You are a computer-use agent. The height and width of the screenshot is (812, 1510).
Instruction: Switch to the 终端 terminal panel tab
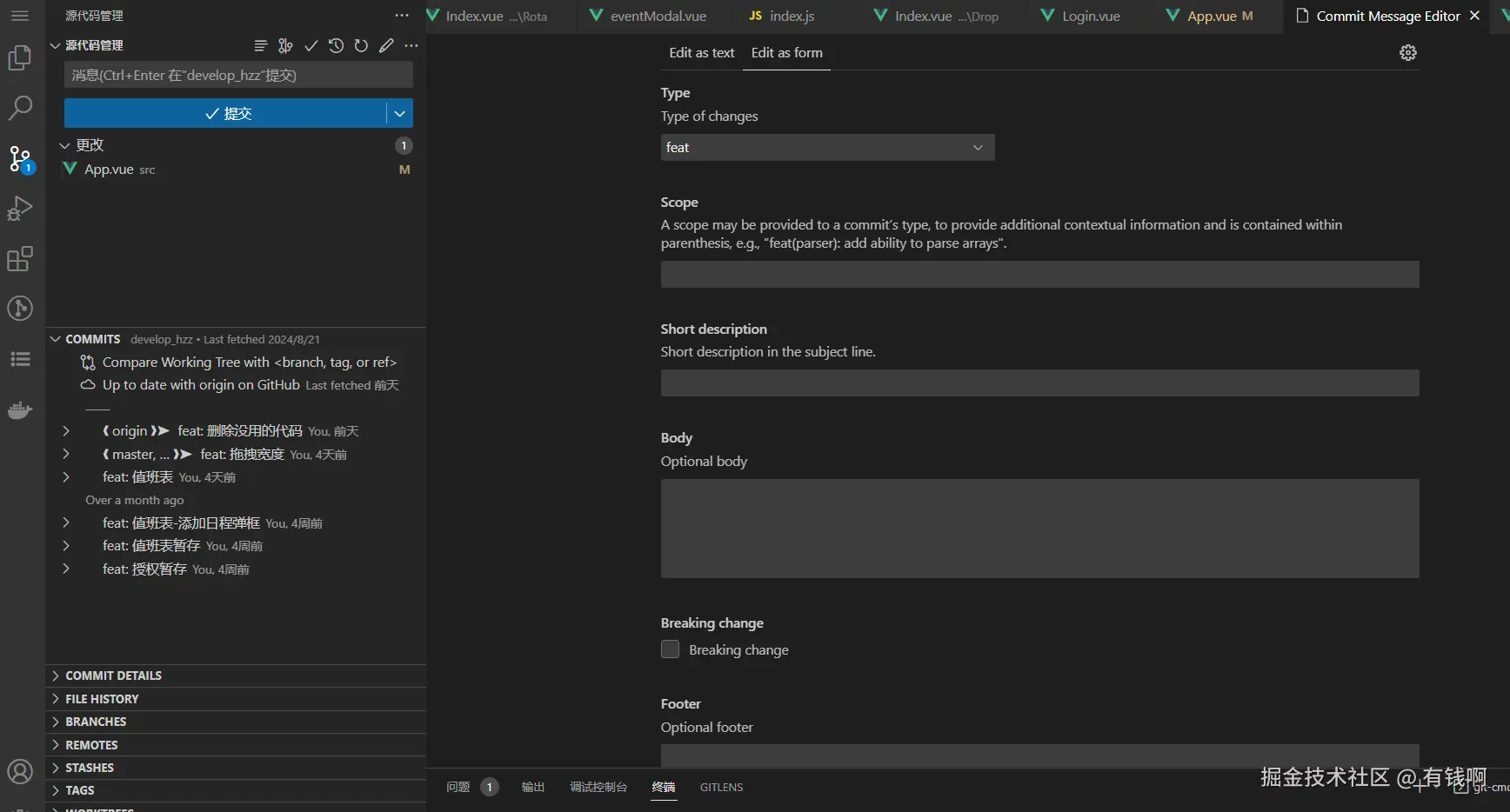pos(664,787)
